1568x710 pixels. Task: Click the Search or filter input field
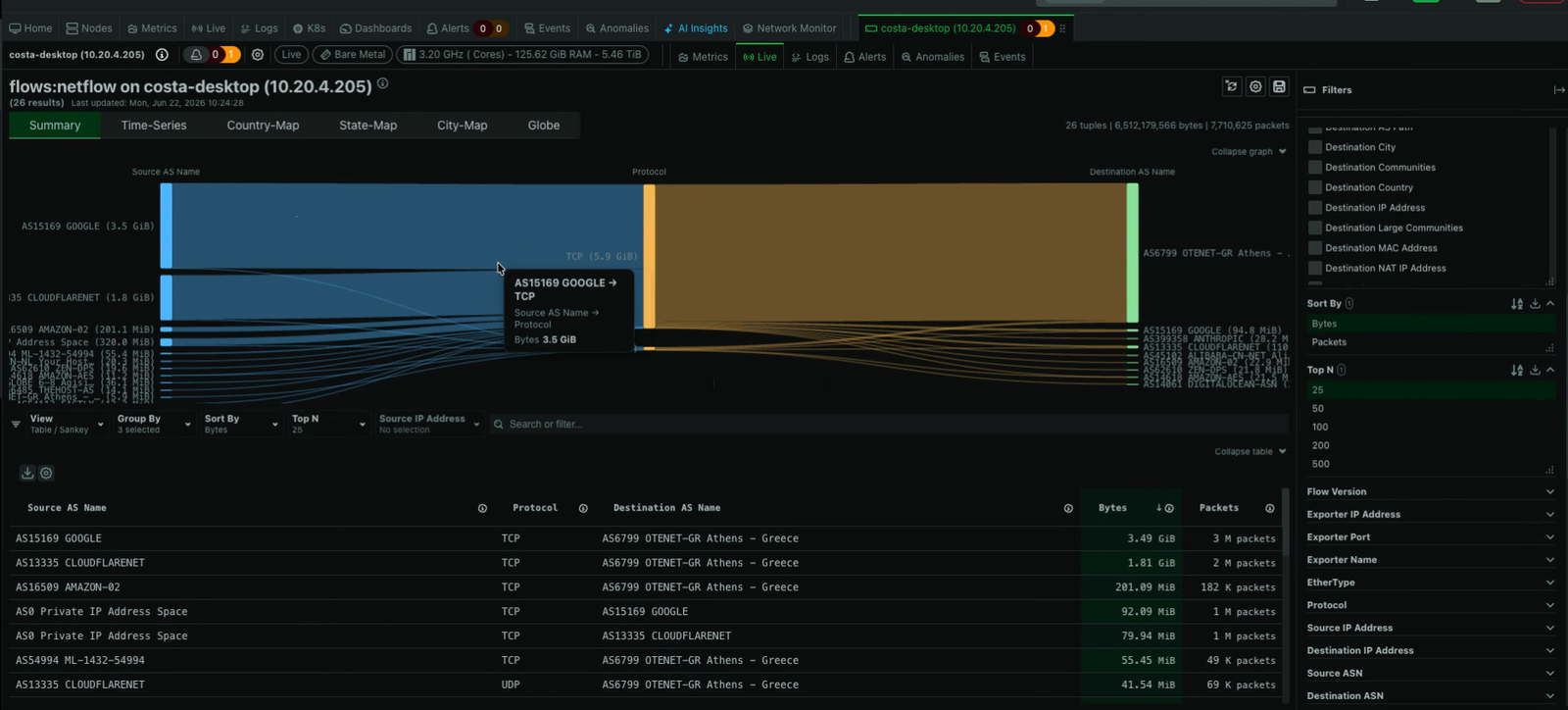pyautogui.click(x=889, y=424)
